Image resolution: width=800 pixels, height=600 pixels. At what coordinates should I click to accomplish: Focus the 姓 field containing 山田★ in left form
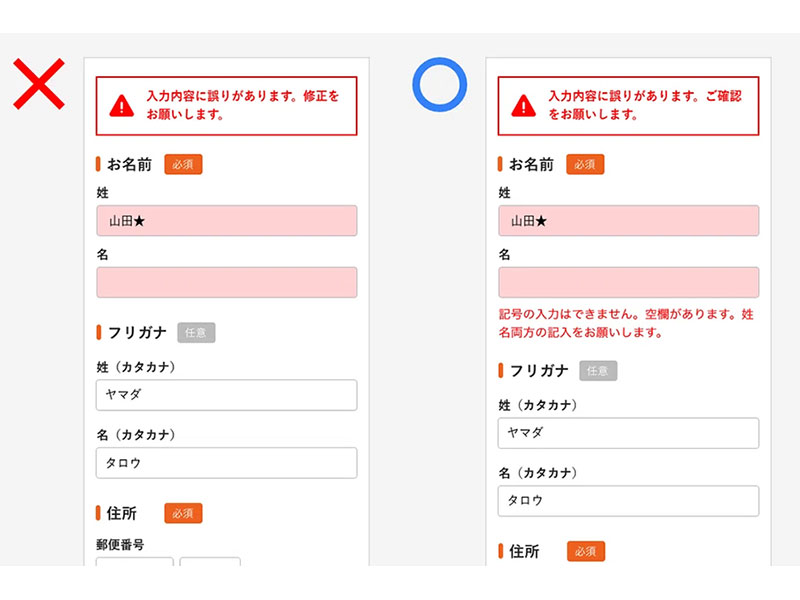tap(227, 221)
